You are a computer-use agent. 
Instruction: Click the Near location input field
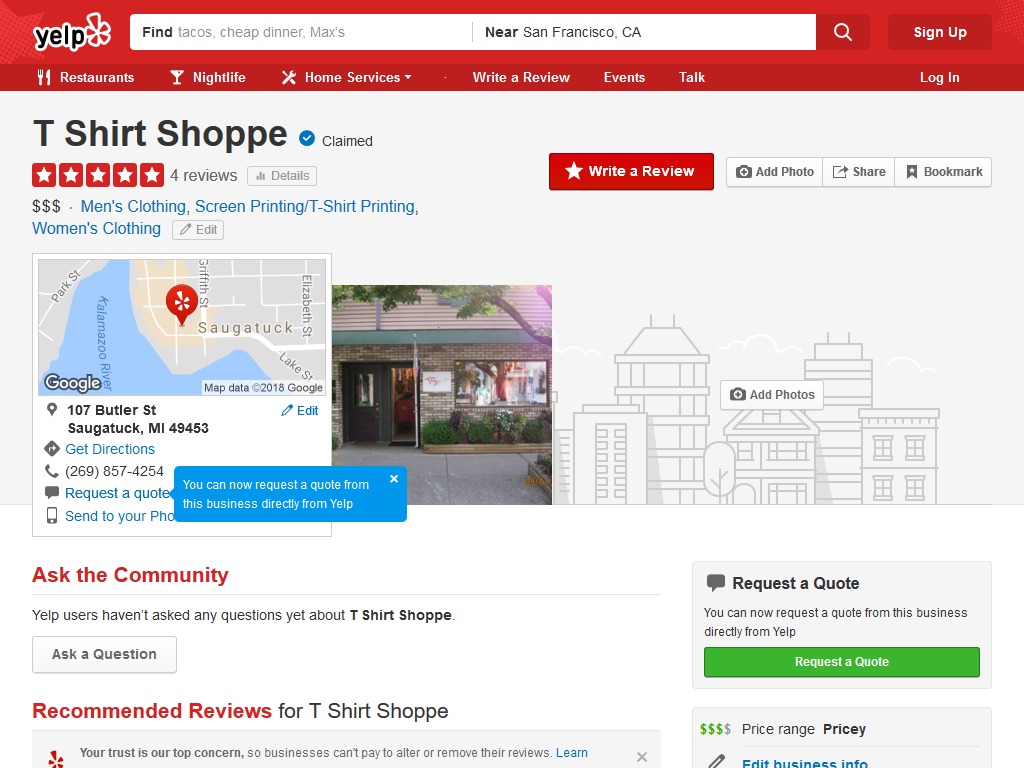(644, 32)
